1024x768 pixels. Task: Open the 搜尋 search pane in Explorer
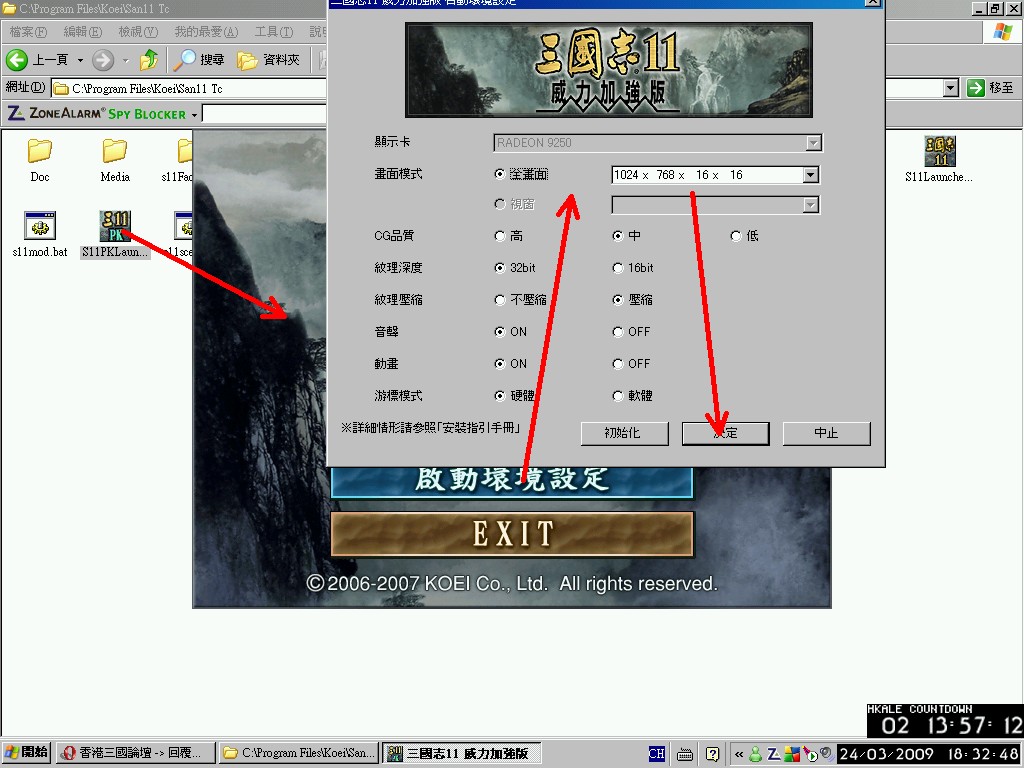click(199, 60)
